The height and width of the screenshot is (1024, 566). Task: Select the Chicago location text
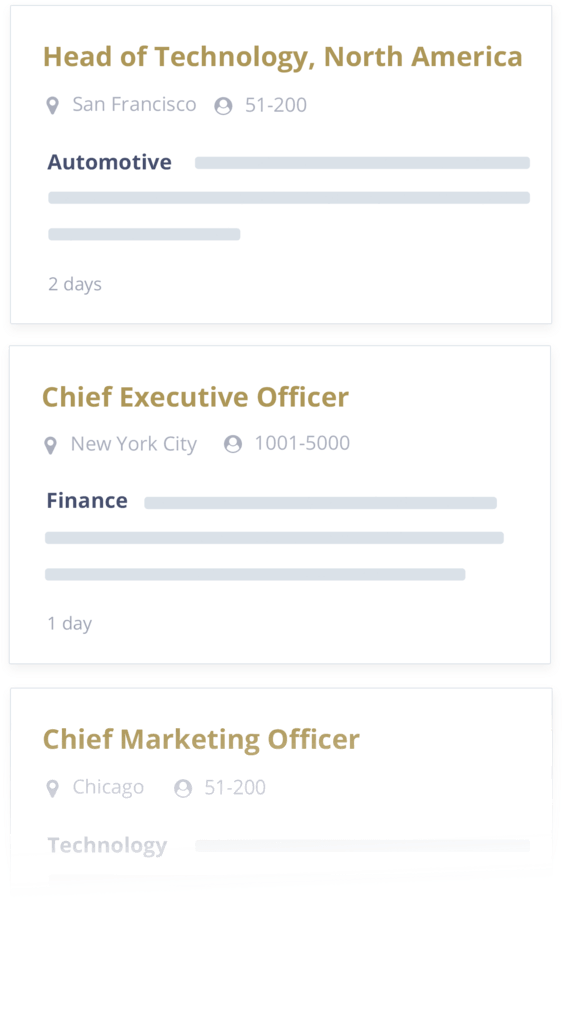108,787
